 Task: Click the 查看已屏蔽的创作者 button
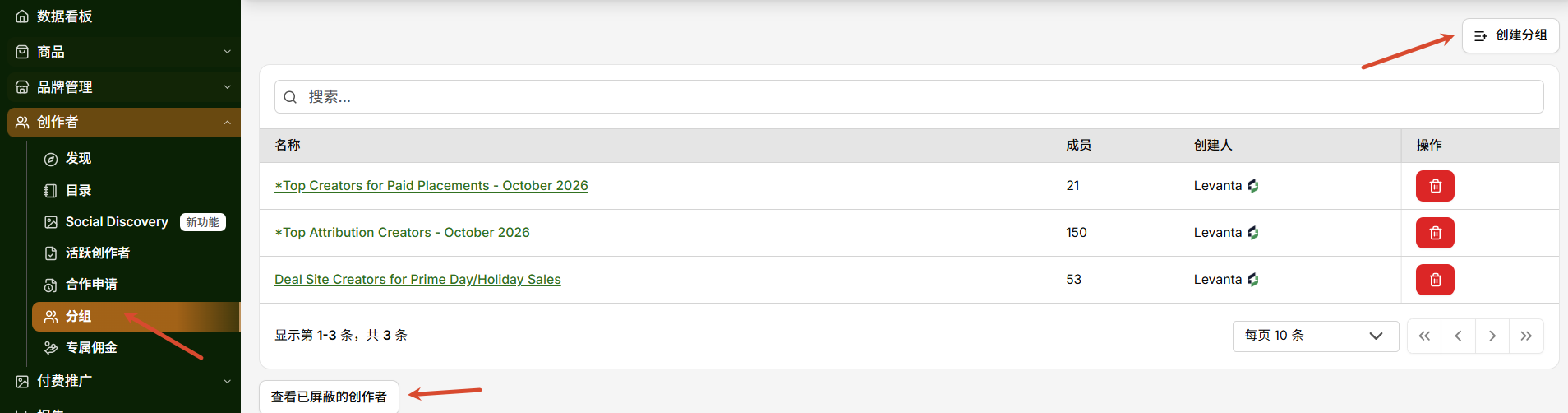(x=329, y=397)
